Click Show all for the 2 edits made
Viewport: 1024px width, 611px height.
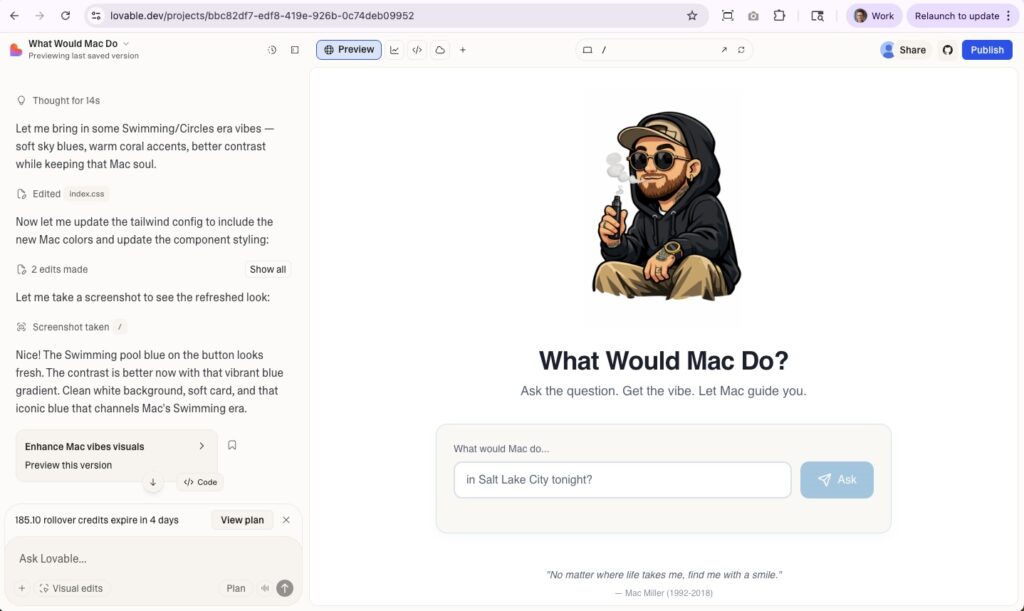(268, 269)
